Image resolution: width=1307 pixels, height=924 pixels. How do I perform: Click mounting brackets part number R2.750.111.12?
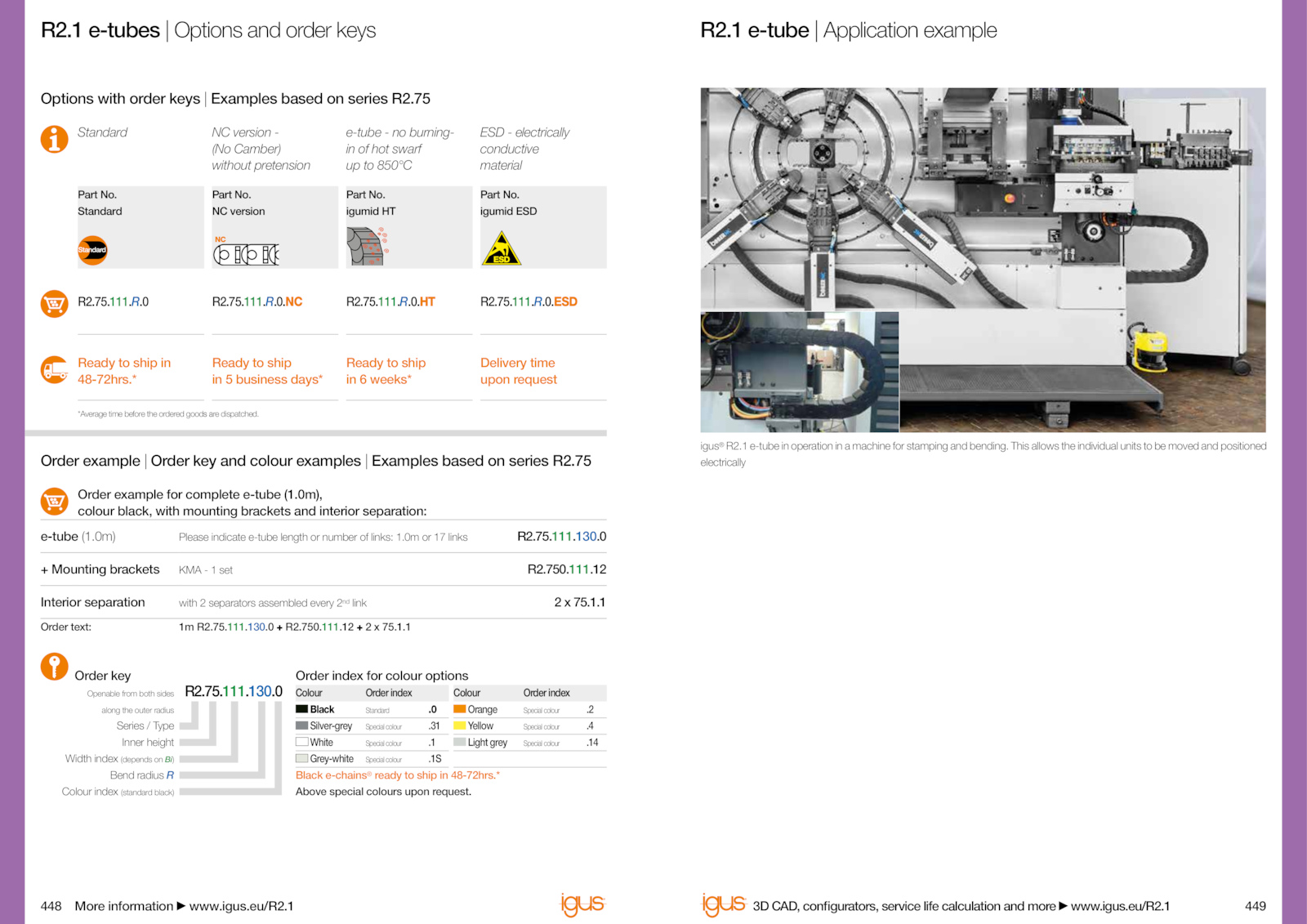pyautogui.click(x=567, y=569)
